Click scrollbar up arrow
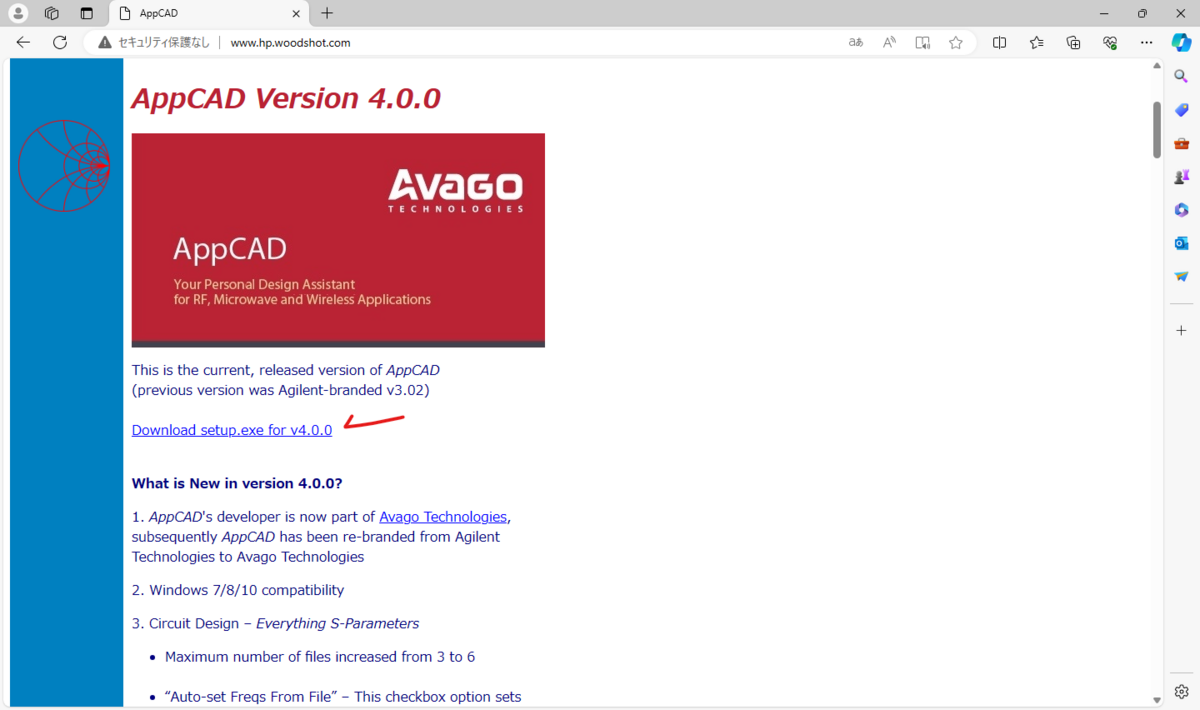Viewport: 1200px width, 710px height. (x=1157, y=65)
